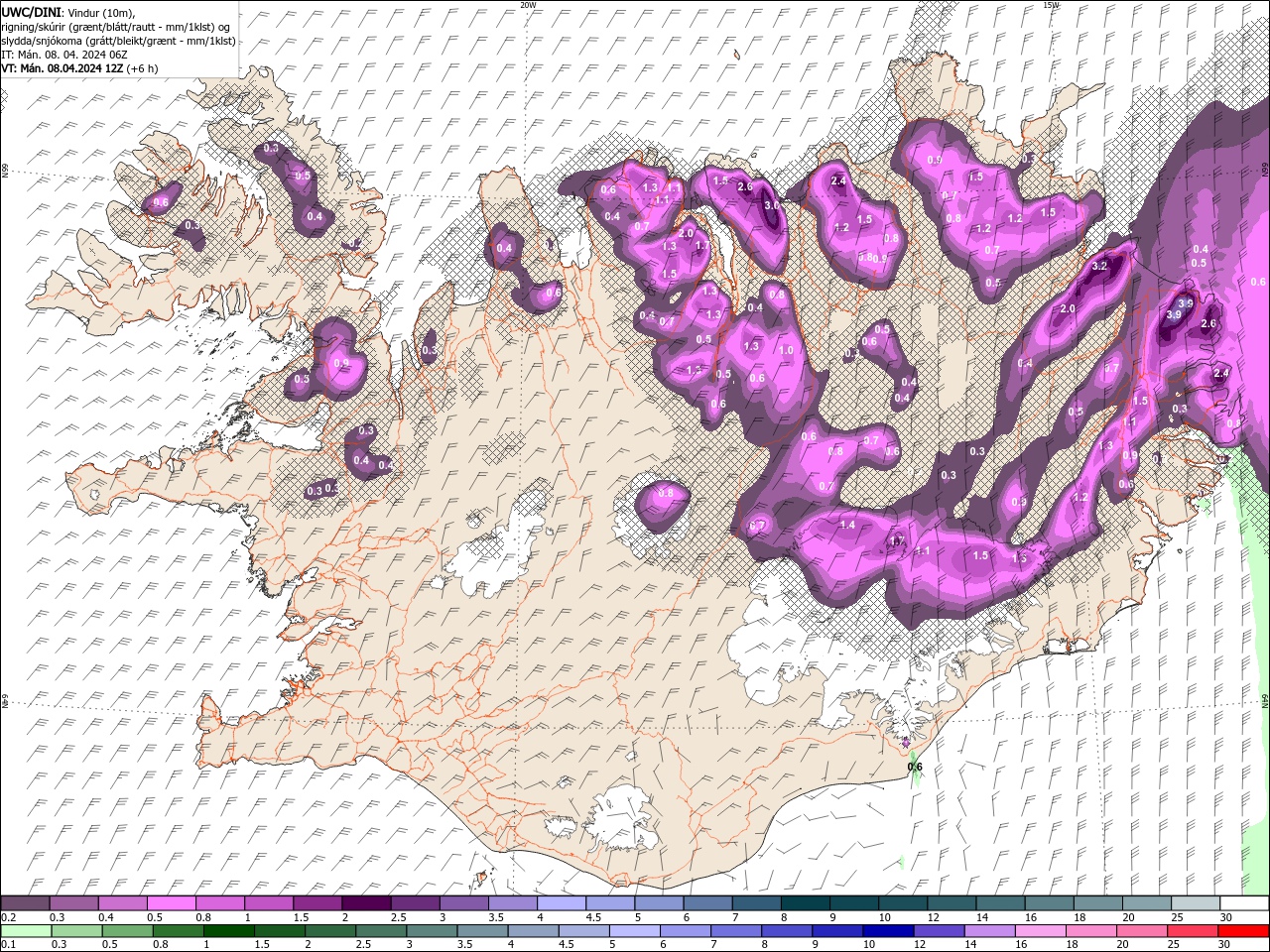Click the 0.2 label in the upper legend
This screenshot has width=1270, height=952.
pos(8,917)
